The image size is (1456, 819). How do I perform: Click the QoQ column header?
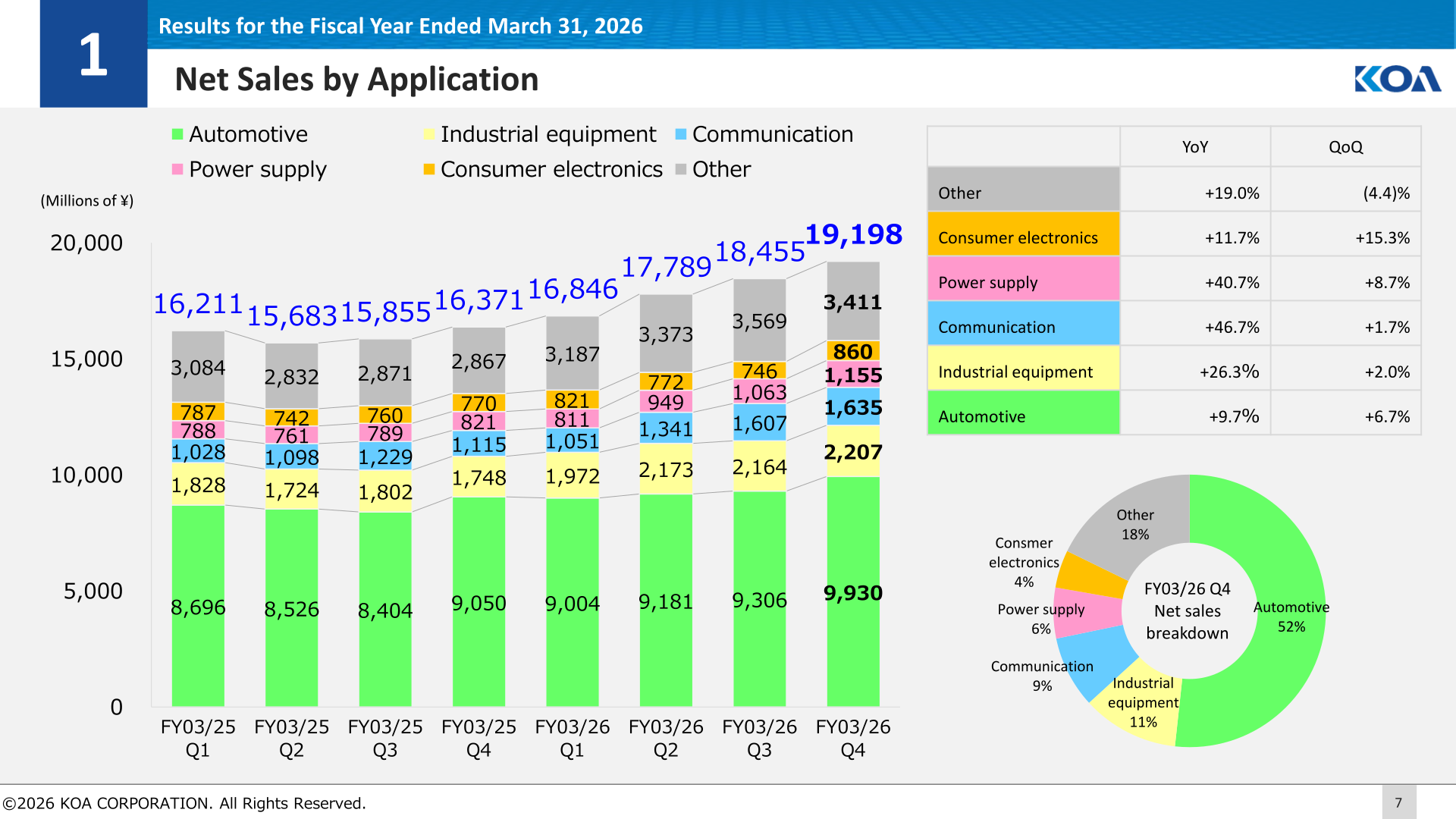click(1346, 147)
